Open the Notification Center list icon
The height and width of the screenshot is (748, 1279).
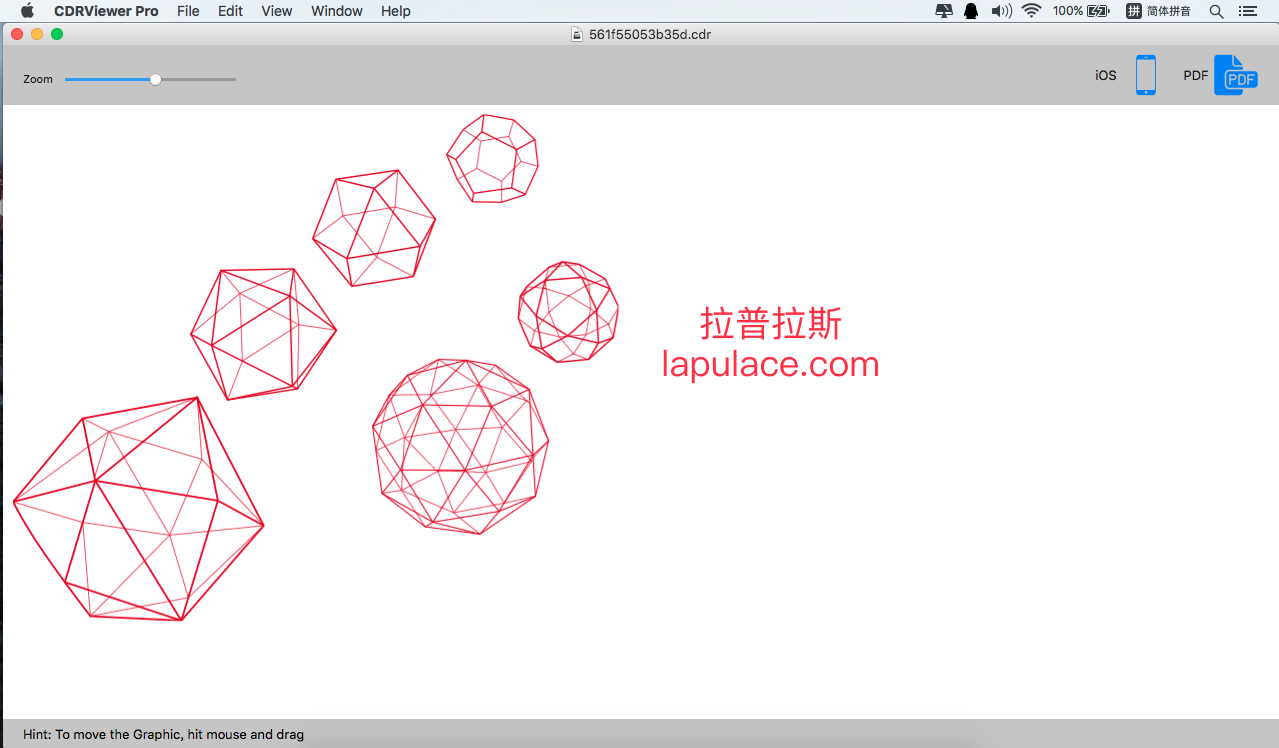pos(1247,11)
